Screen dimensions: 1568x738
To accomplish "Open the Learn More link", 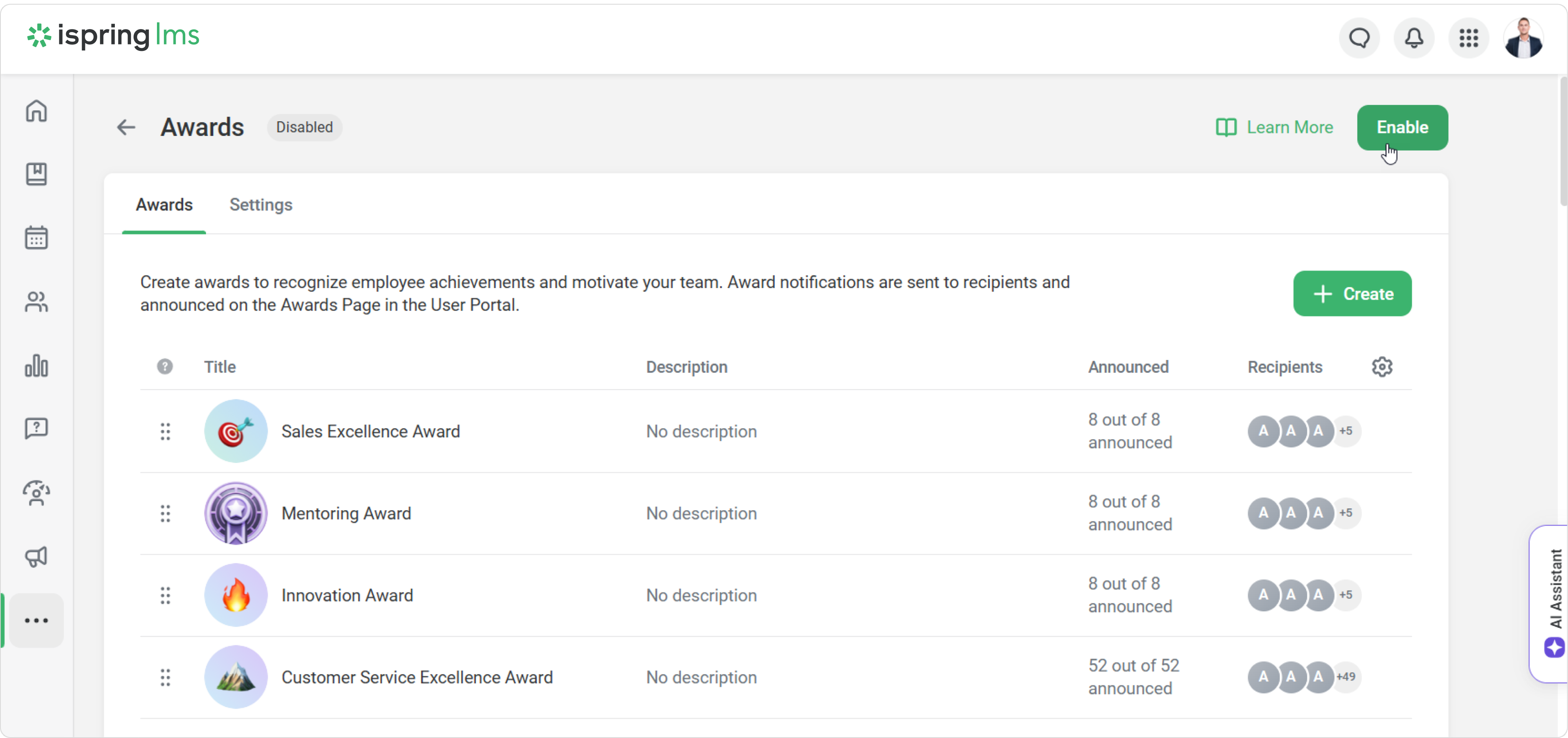I will pos(1274,128).
